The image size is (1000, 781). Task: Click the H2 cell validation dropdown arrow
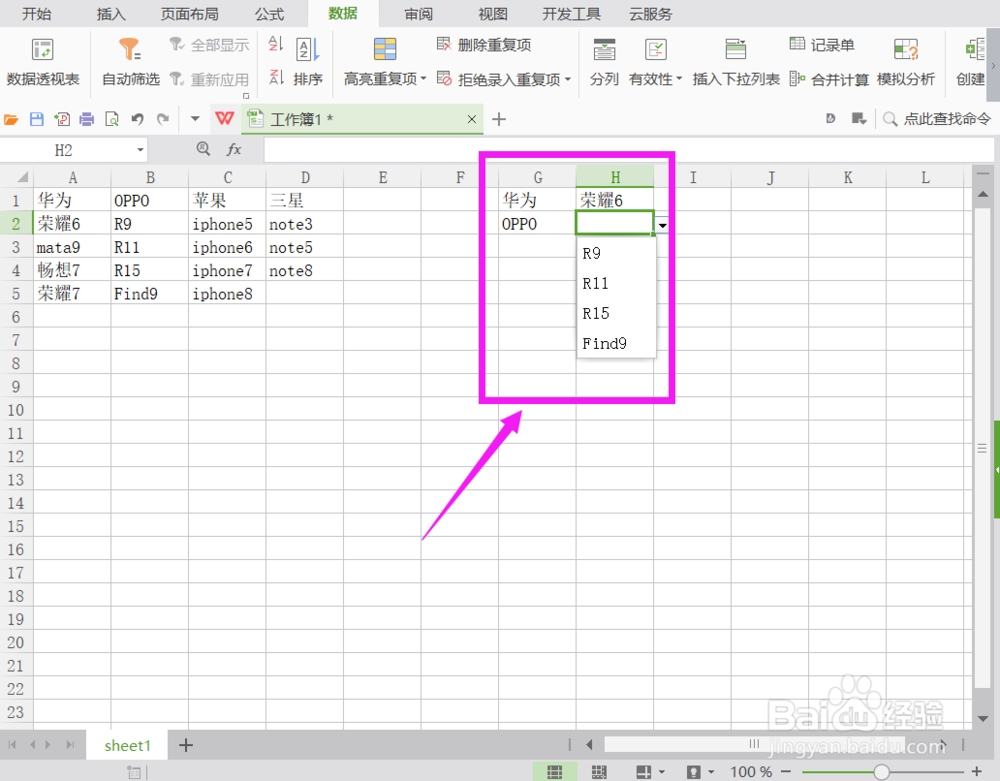coord(663,225)
